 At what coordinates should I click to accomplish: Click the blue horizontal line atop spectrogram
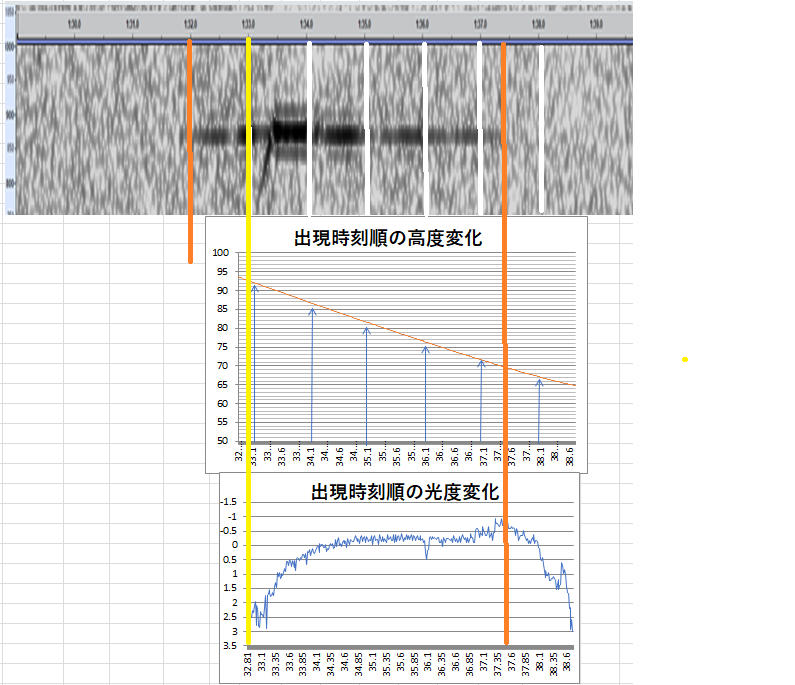coord(320,42)
